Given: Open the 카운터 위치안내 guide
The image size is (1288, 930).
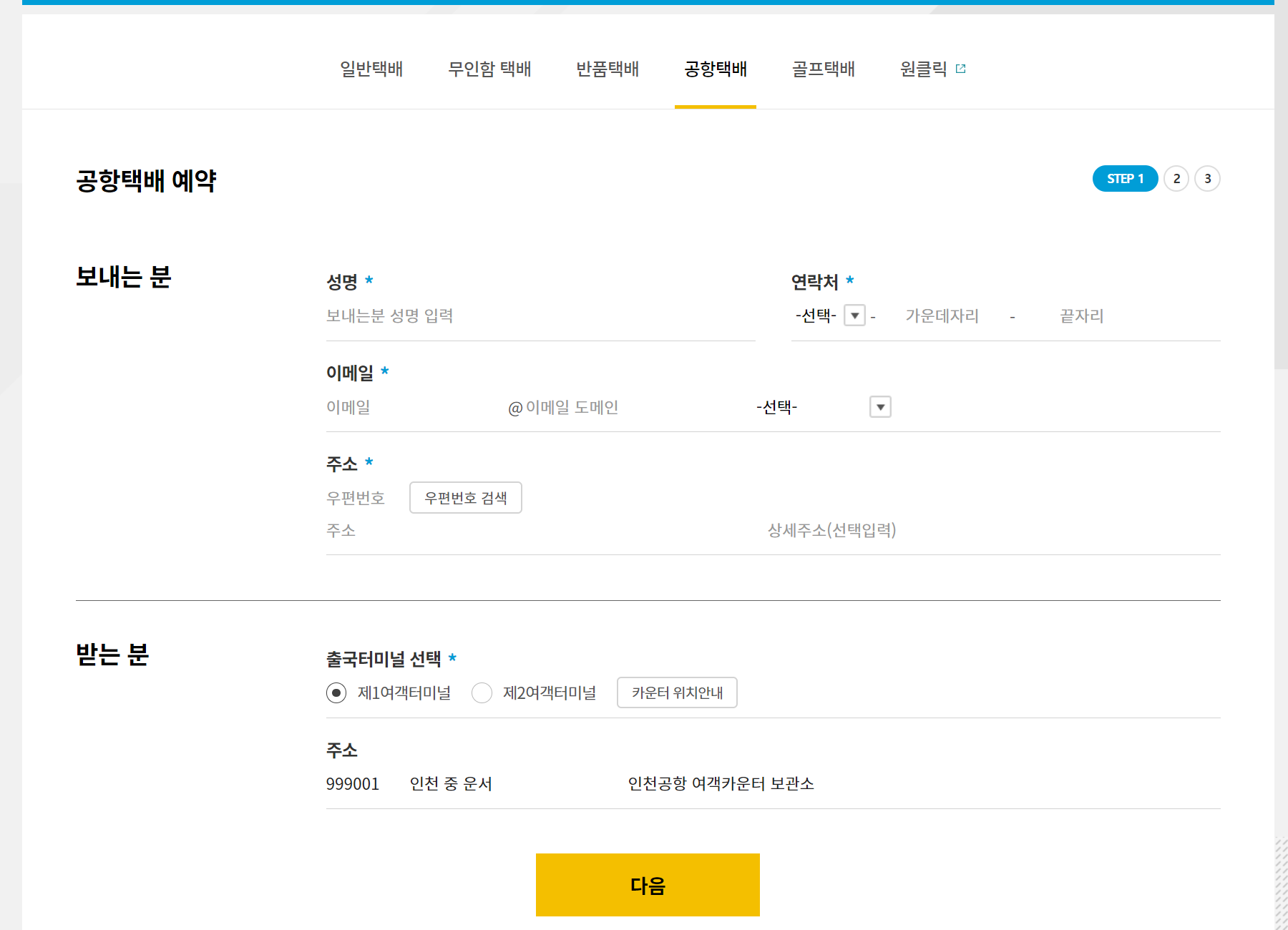Looking at the screenshot, I should pos(677,692).
